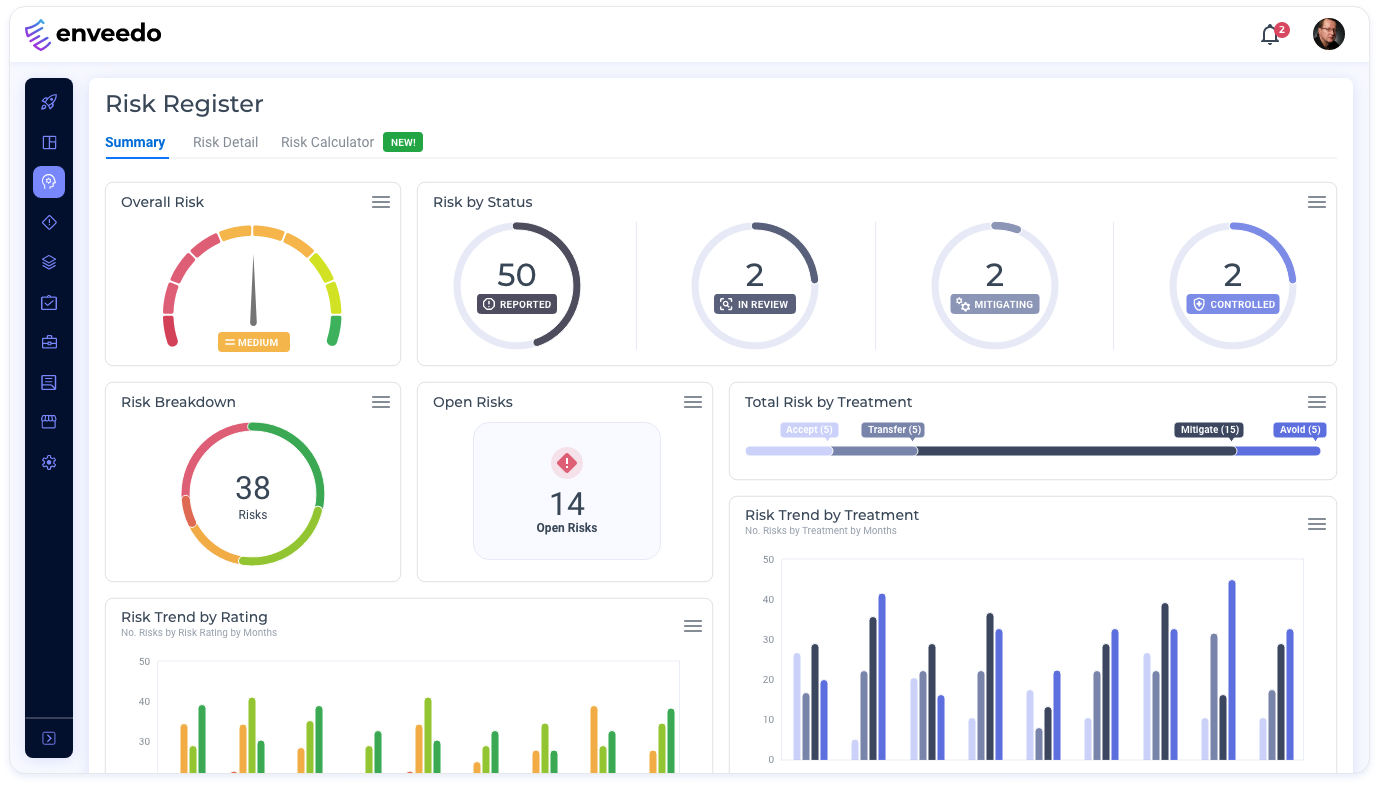
Task: Open the document icon in the sidebar
Action: point(48,381)
